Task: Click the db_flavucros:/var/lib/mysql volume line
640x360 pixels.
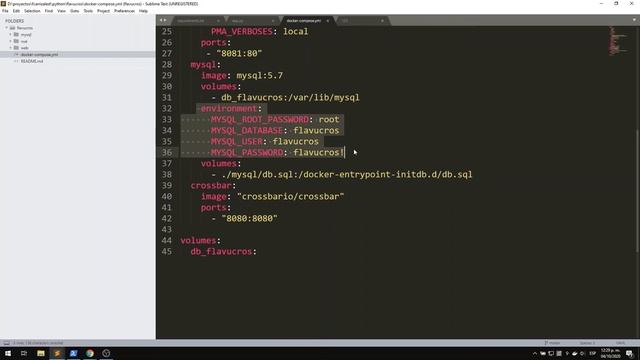Action: pos(290,98)
